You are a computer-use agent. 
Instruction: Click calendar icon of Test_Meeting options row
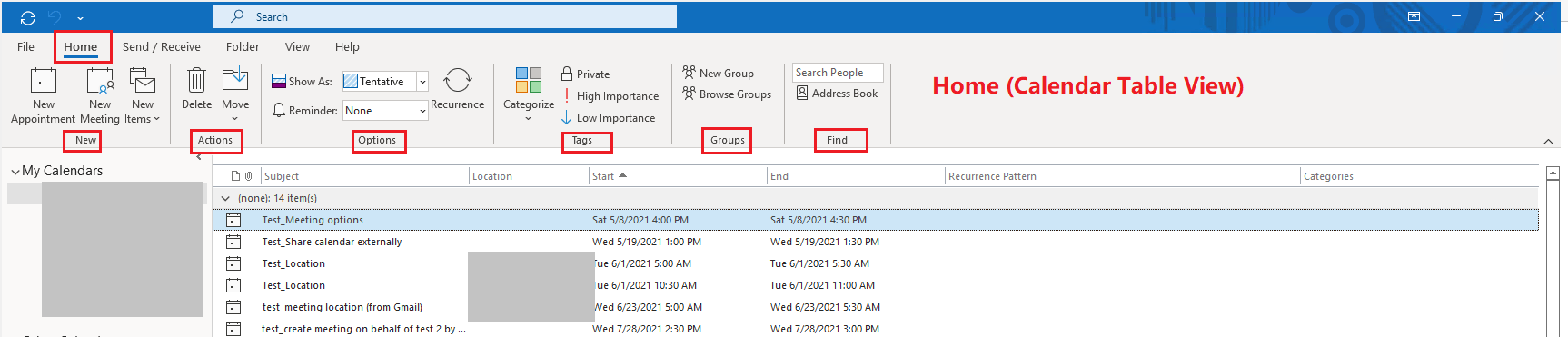coord(233,220)
